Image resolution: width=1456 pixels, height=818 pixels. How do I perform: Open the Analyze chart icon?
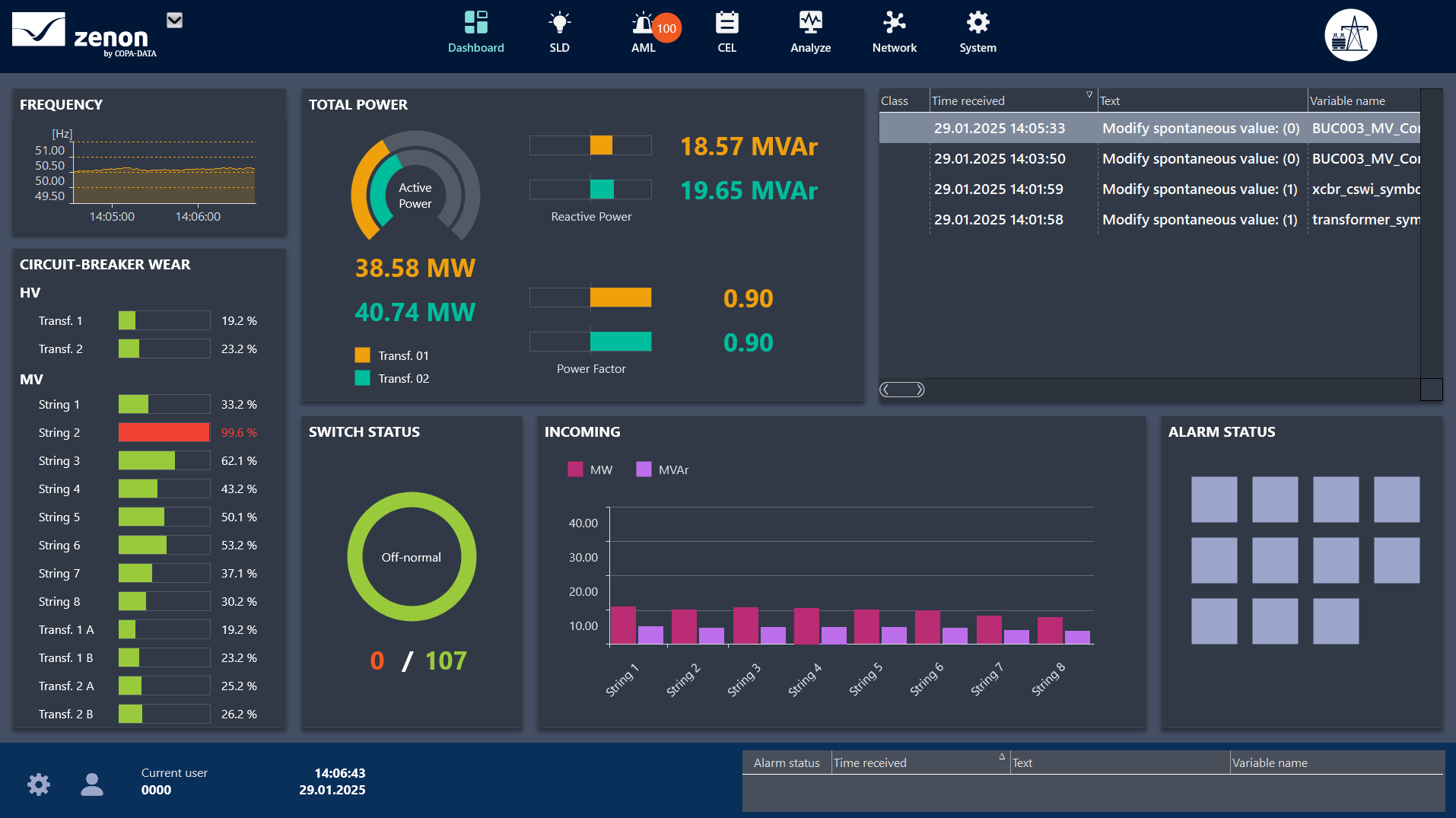(811, 22)
